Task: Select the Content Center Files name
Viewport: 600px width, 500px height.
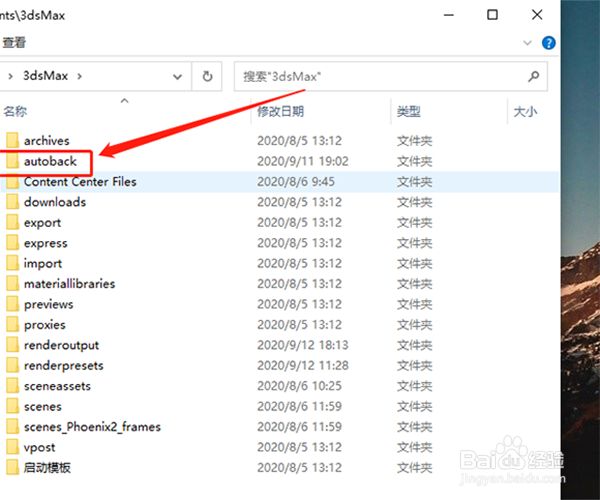Action: [x=80, y=182]
